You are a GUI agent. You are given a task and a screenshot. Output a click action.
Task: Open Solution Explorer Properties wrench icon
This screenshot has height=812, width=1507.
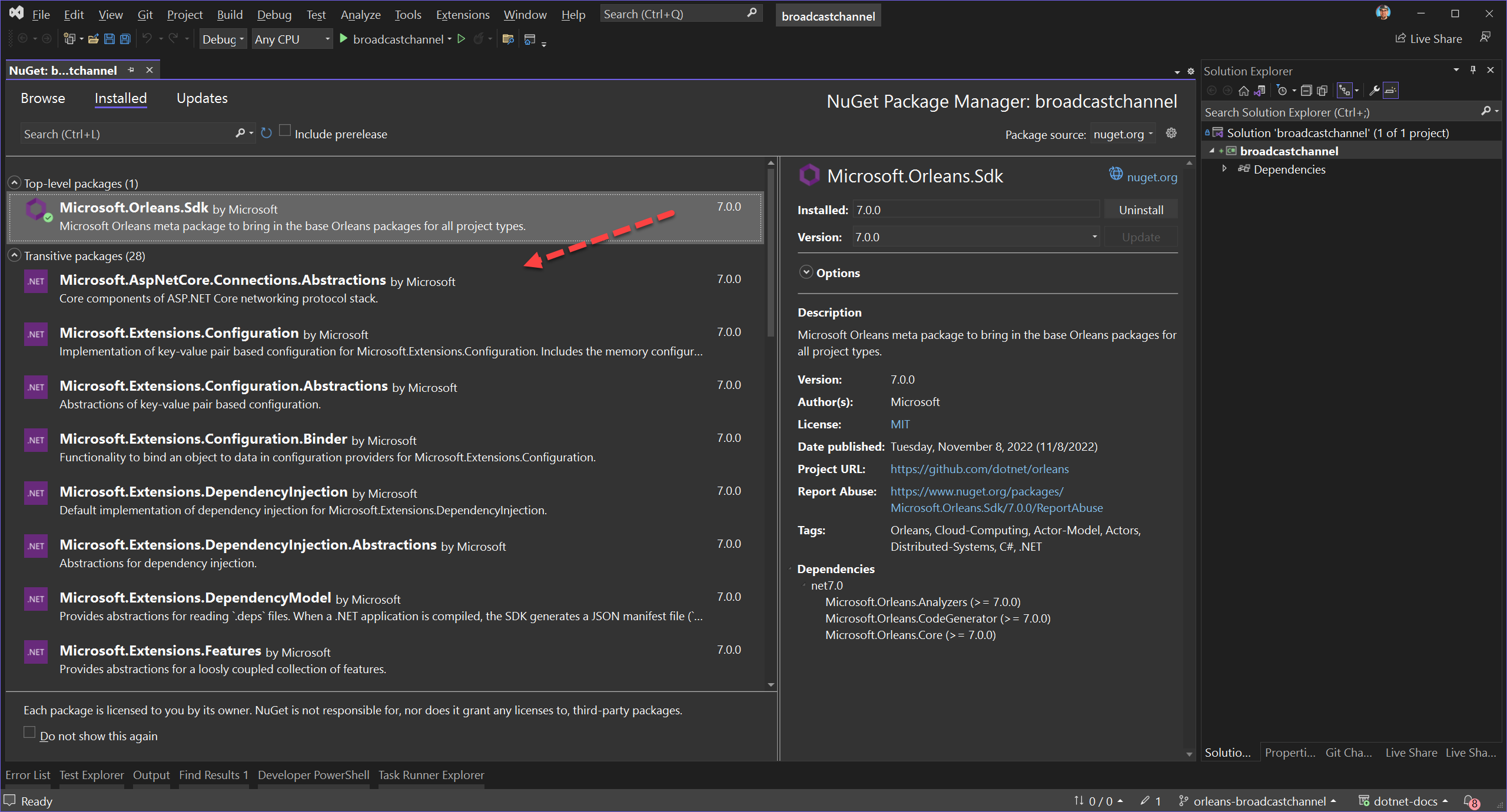pos(1374,90)
